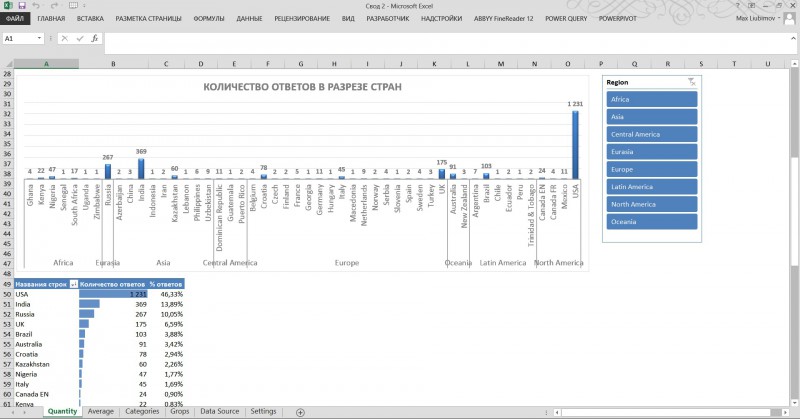800x419 pixels.
Task: Open the РАЗМЕТКА СТРАНИЦЫ ribbon tab
Action: pos(148,18)
